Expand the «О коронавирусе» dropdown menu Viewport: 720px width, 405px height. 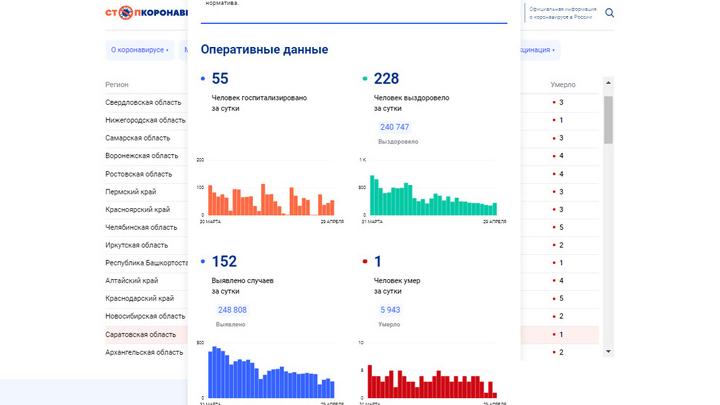pos(140,50)
